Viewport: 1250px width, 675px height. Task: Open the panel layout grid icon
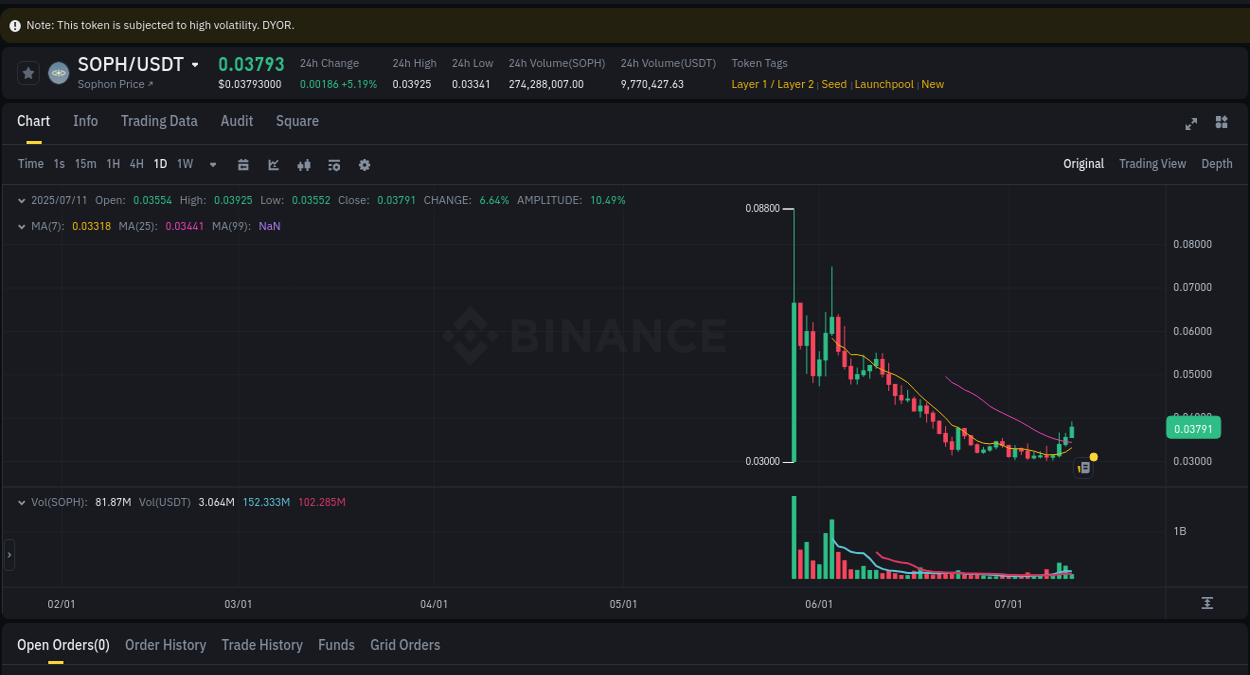pos(1221,124)
